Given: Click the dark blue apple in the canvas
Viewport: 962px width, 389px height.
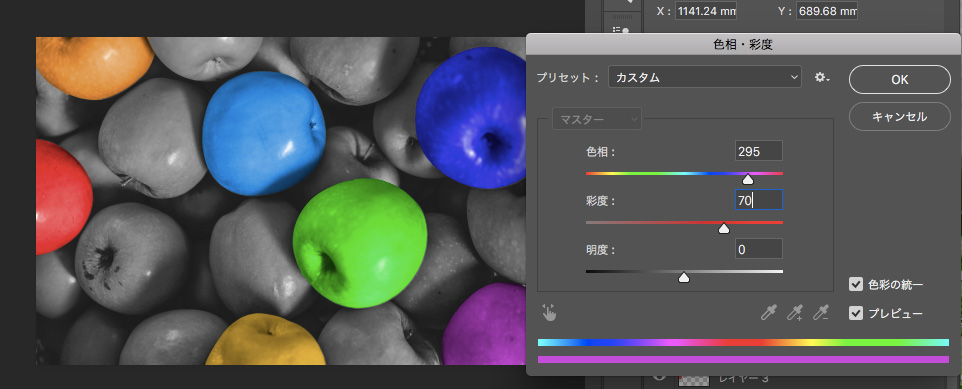Looking at the screenshot, I should [472, 117].
